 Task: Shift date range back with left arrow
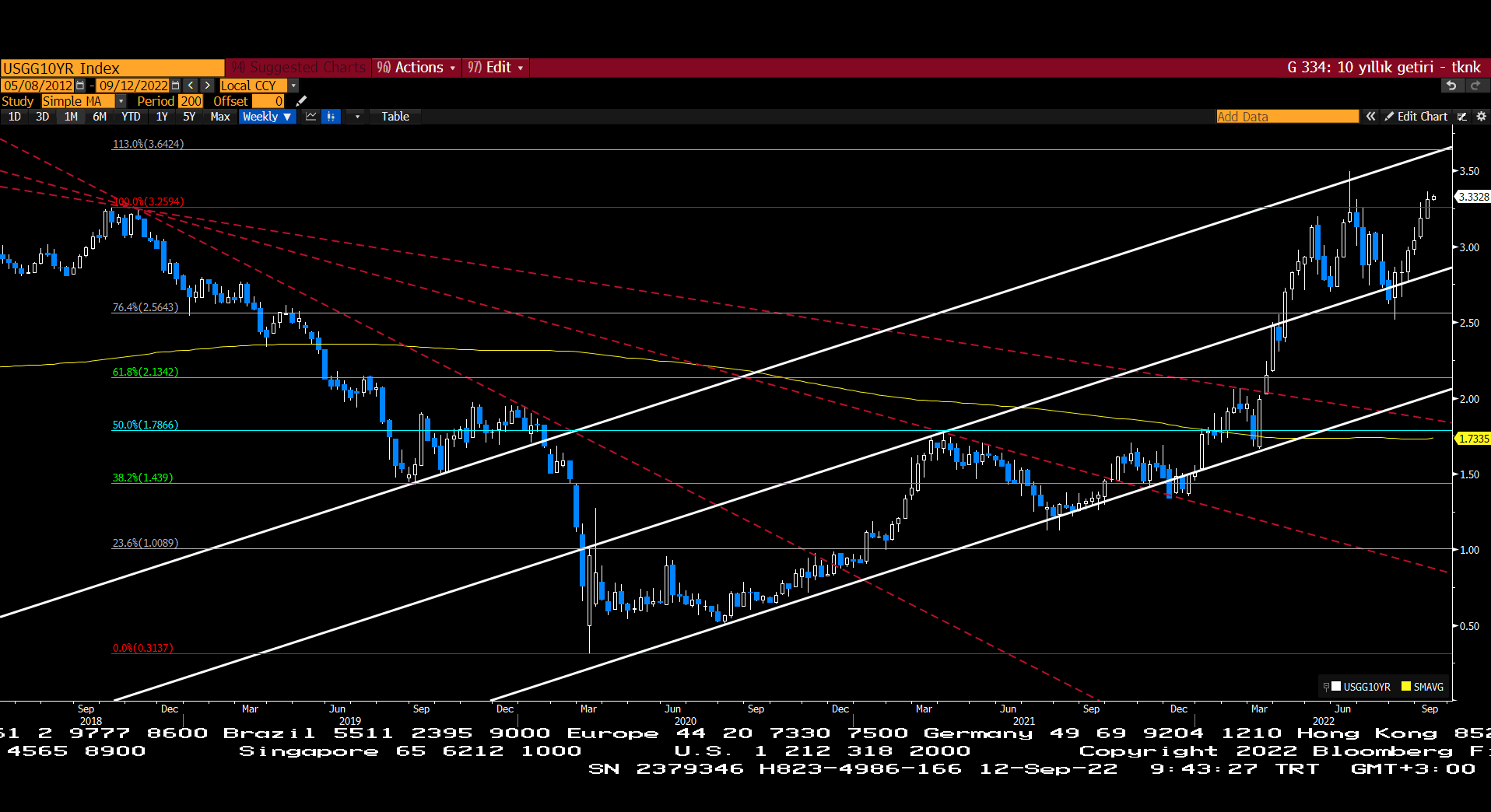tap(191, 86)
